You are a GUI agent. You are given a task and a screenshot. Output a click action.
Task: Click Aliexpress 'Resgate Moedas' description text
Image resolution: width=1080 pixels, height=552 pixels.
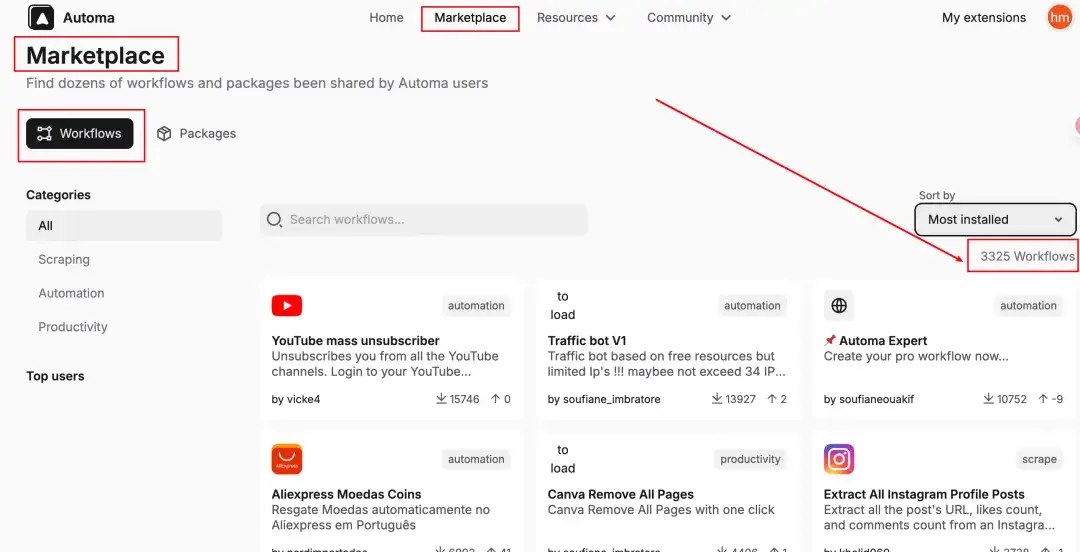tap(381, 518)
